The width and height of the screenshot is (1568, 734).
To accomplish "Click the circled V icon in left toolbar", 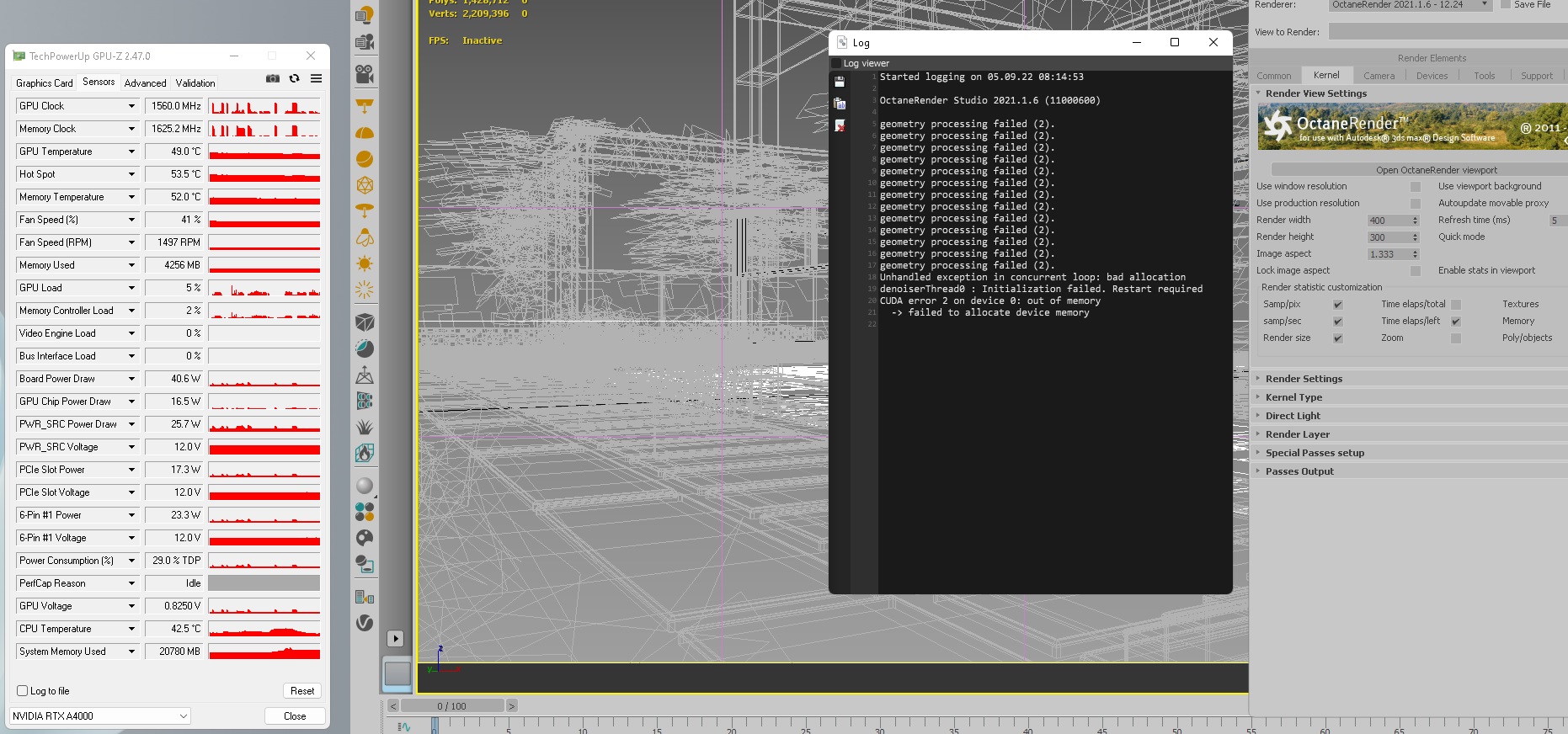I will pos(365,622).
